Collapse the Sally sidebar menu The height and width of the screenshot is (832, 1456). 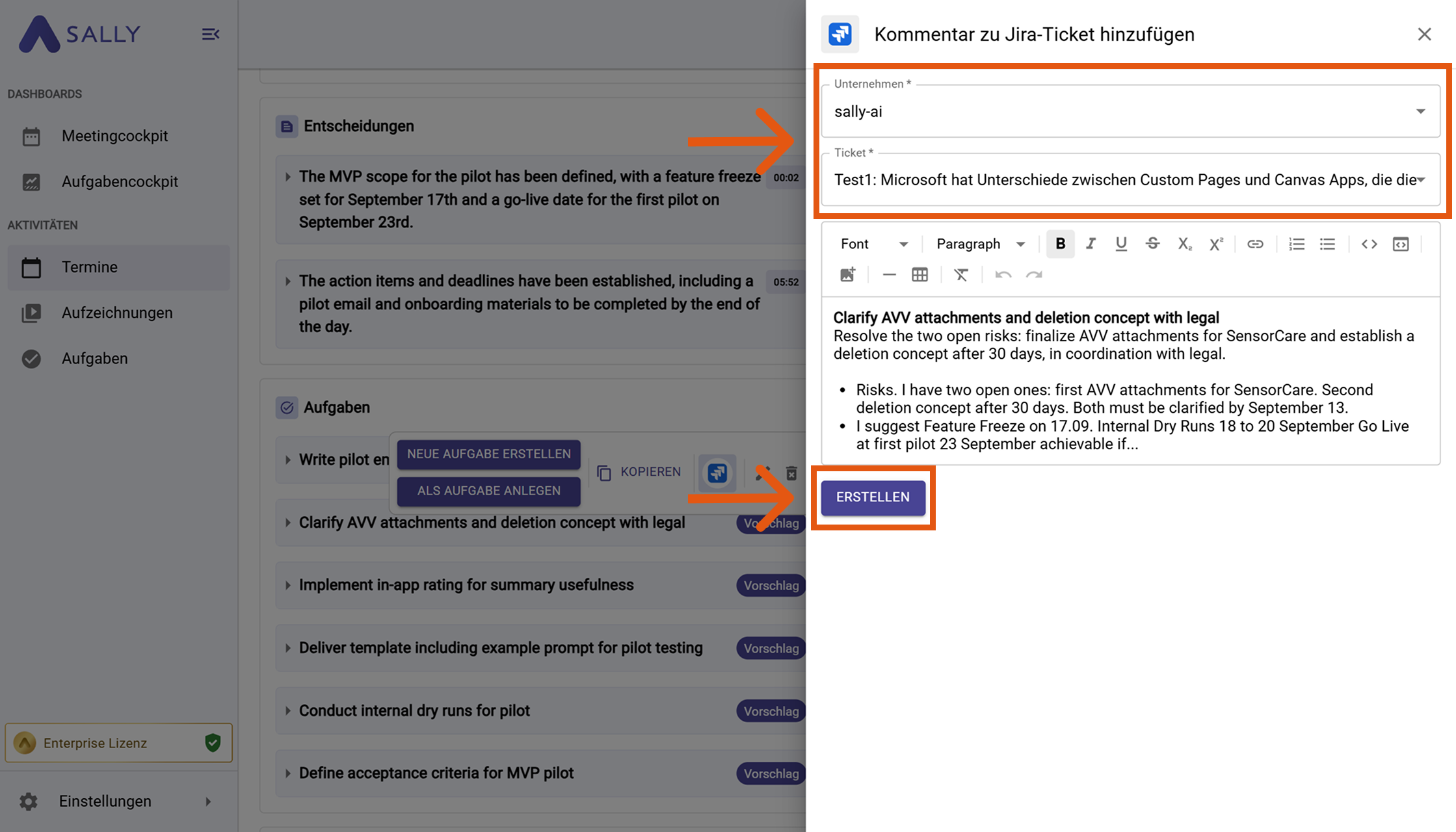tap(211, 34)
